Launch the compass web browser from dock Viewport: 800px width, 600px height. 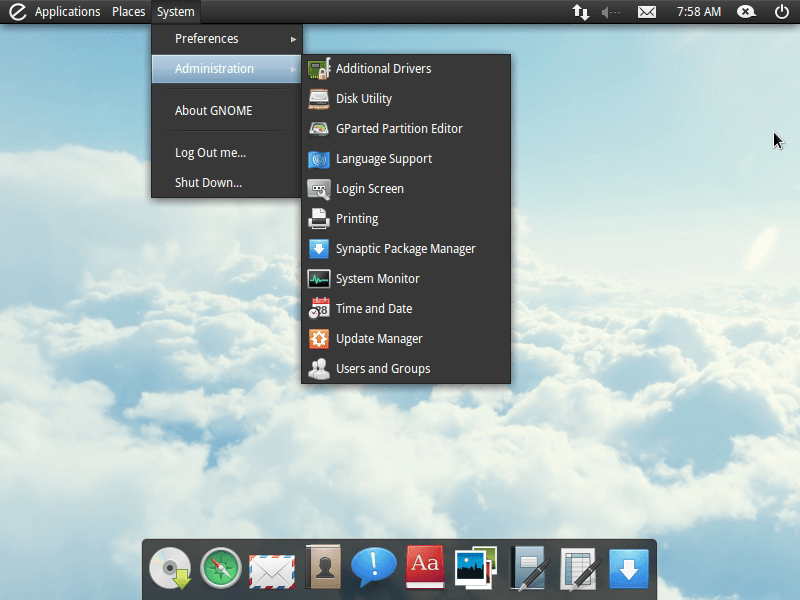pyautogui.click(x=221, y=568)
